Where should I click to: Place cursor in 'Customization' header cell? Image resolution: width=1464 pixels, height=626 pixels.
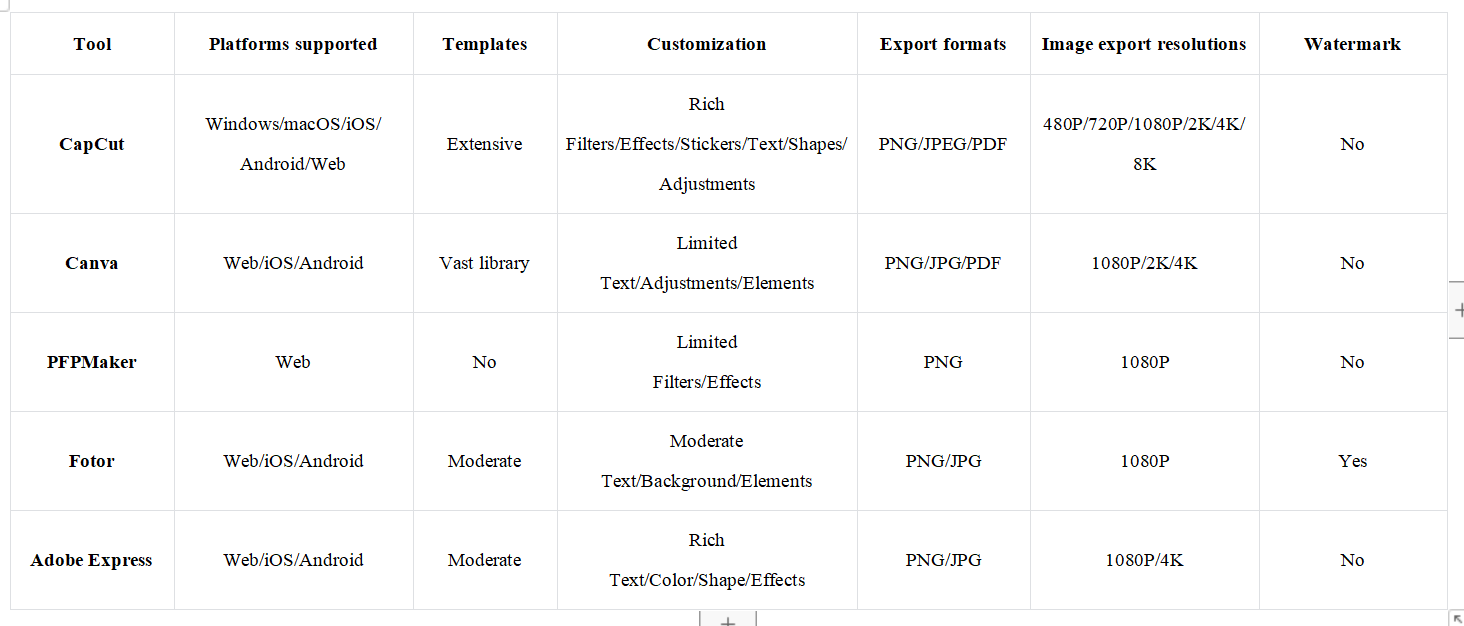(706, 44)
